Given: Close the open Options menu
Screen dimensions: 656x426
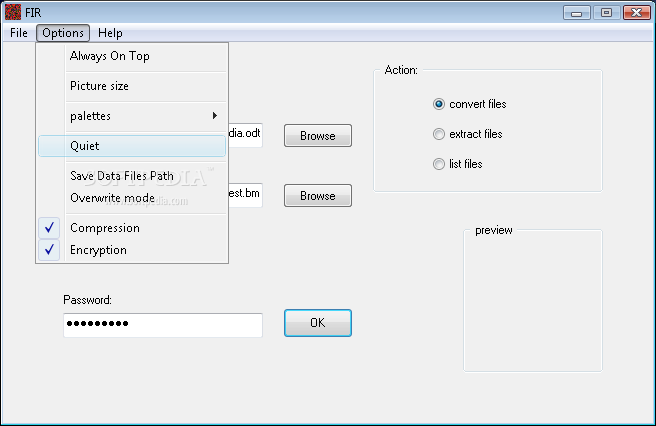Looking at the screenshot, I should pyautogui.click(x=63, y=33).
